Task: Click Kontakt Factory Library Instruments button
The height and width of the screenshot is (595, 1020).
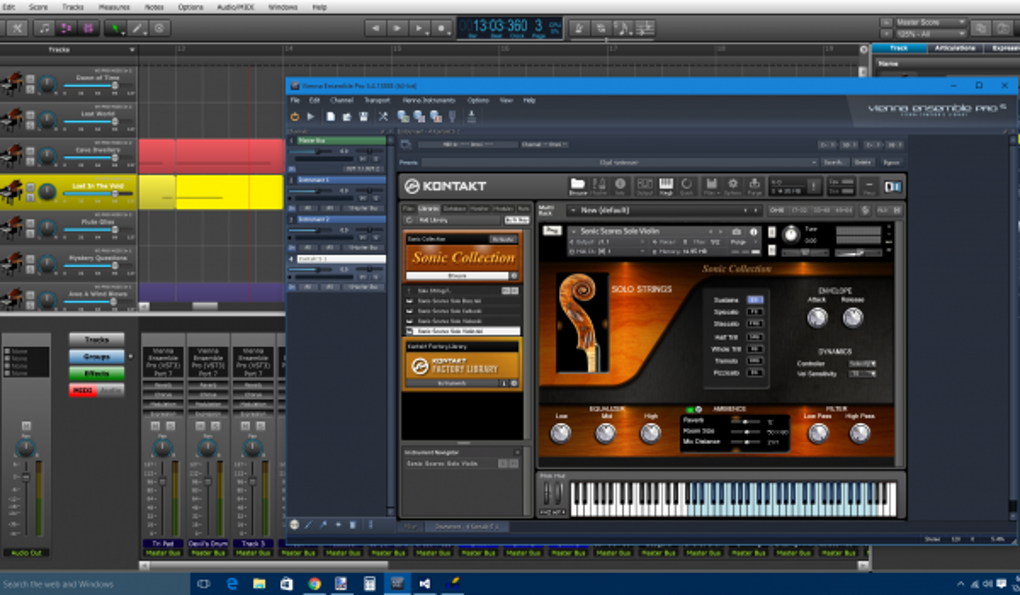Action: (x=453, y=384)
